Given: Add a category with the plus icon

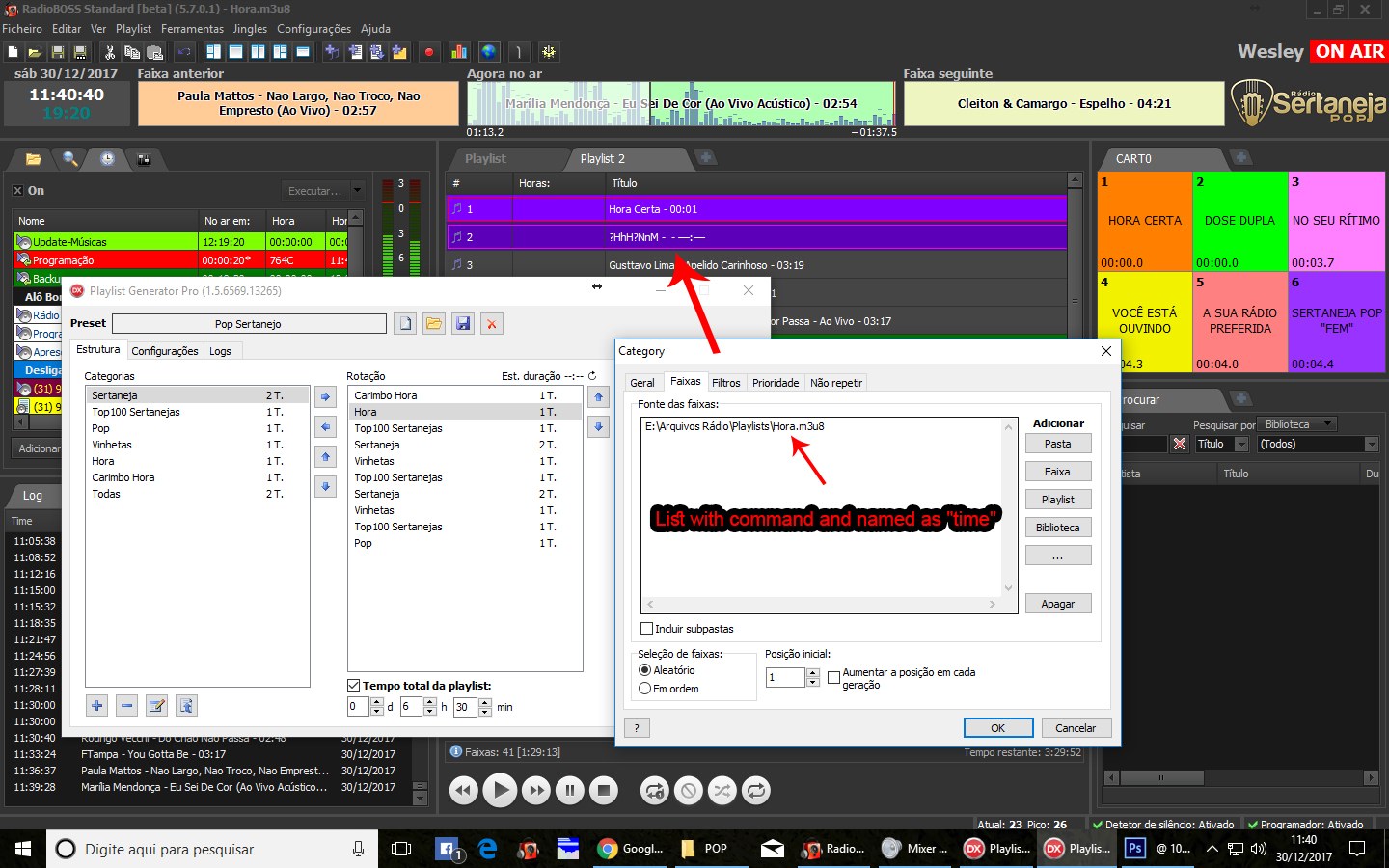Looking at the screenshot, I should (x=96, y=706).
